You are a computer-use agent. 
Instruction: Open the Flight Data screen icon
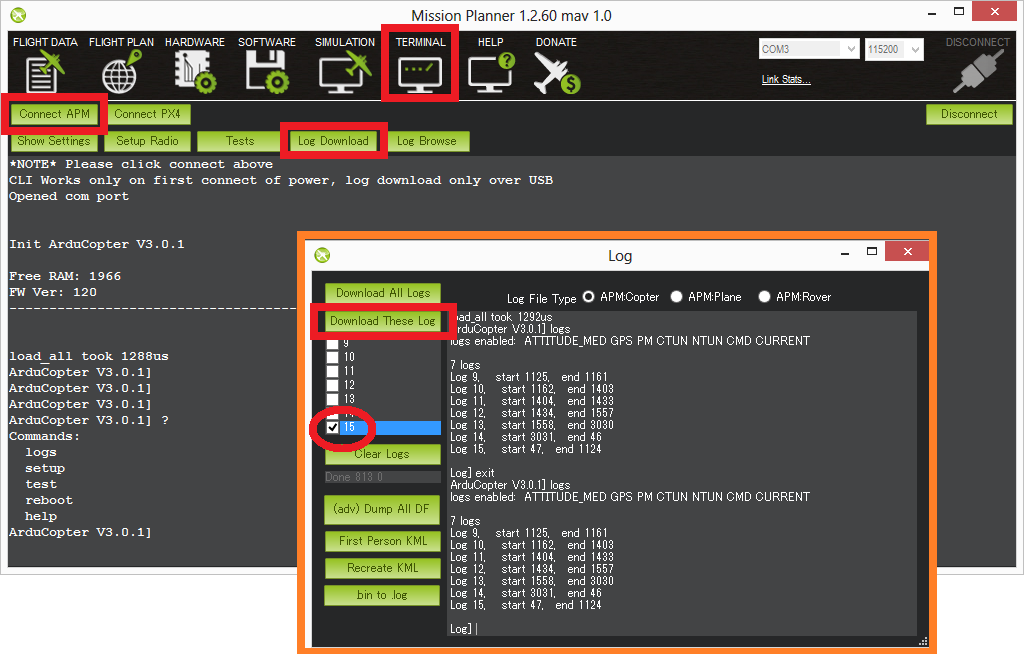[45, 72]
